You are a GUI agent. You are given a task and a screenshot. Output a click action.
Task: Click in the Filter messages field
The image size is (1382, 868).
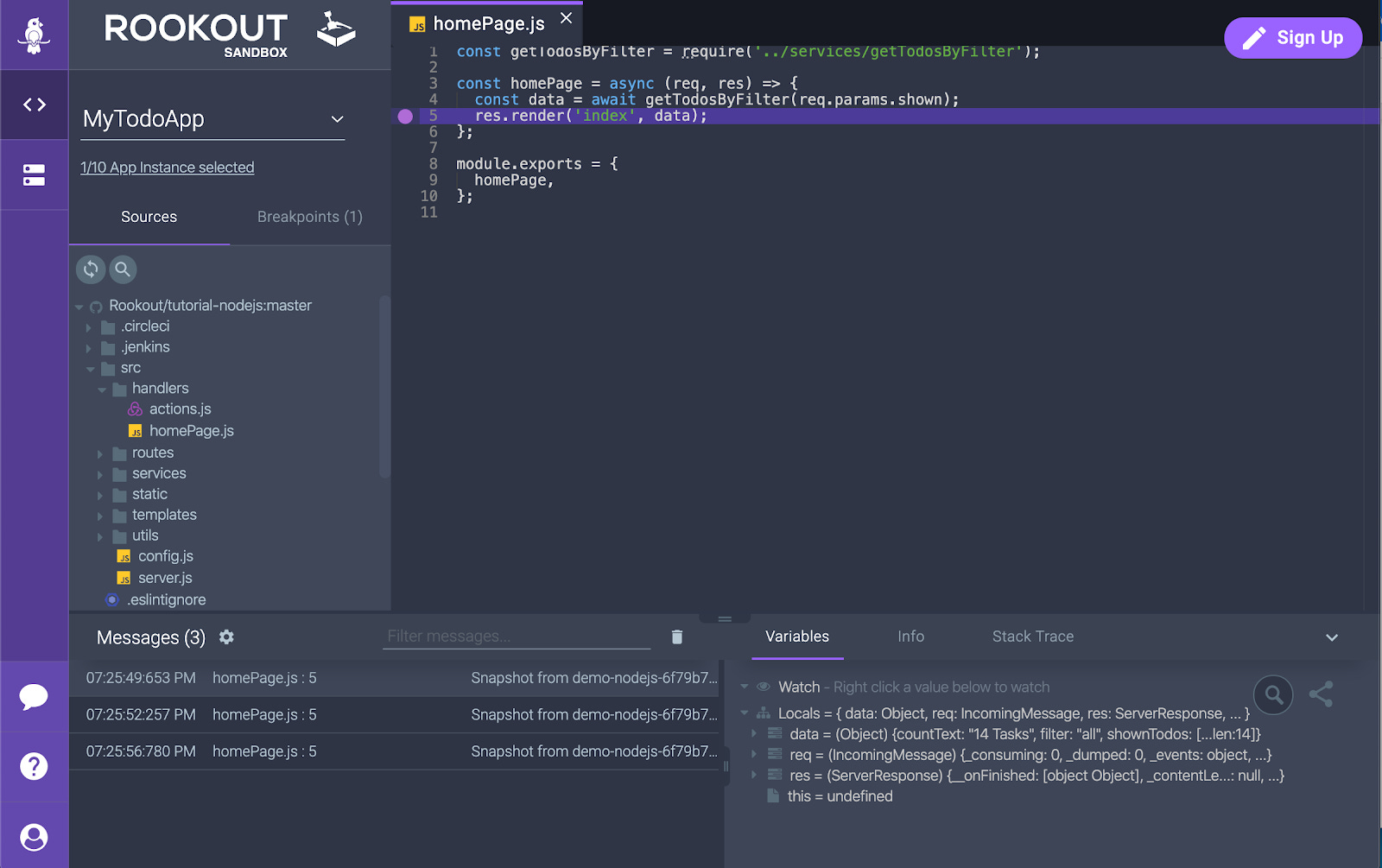pyautogui.click(x=516, y=637)
